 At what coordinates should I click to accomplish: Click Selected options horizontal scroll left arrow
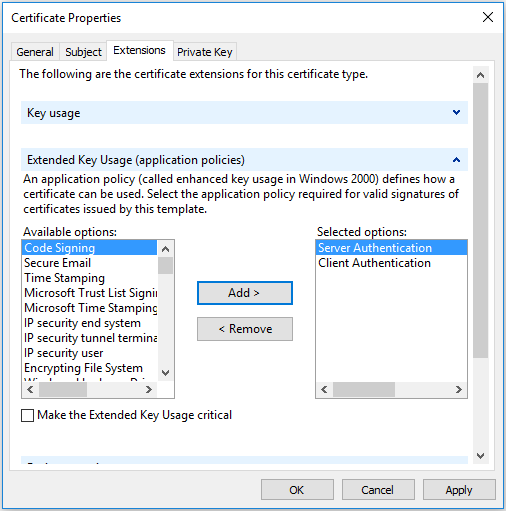(324, 389)
